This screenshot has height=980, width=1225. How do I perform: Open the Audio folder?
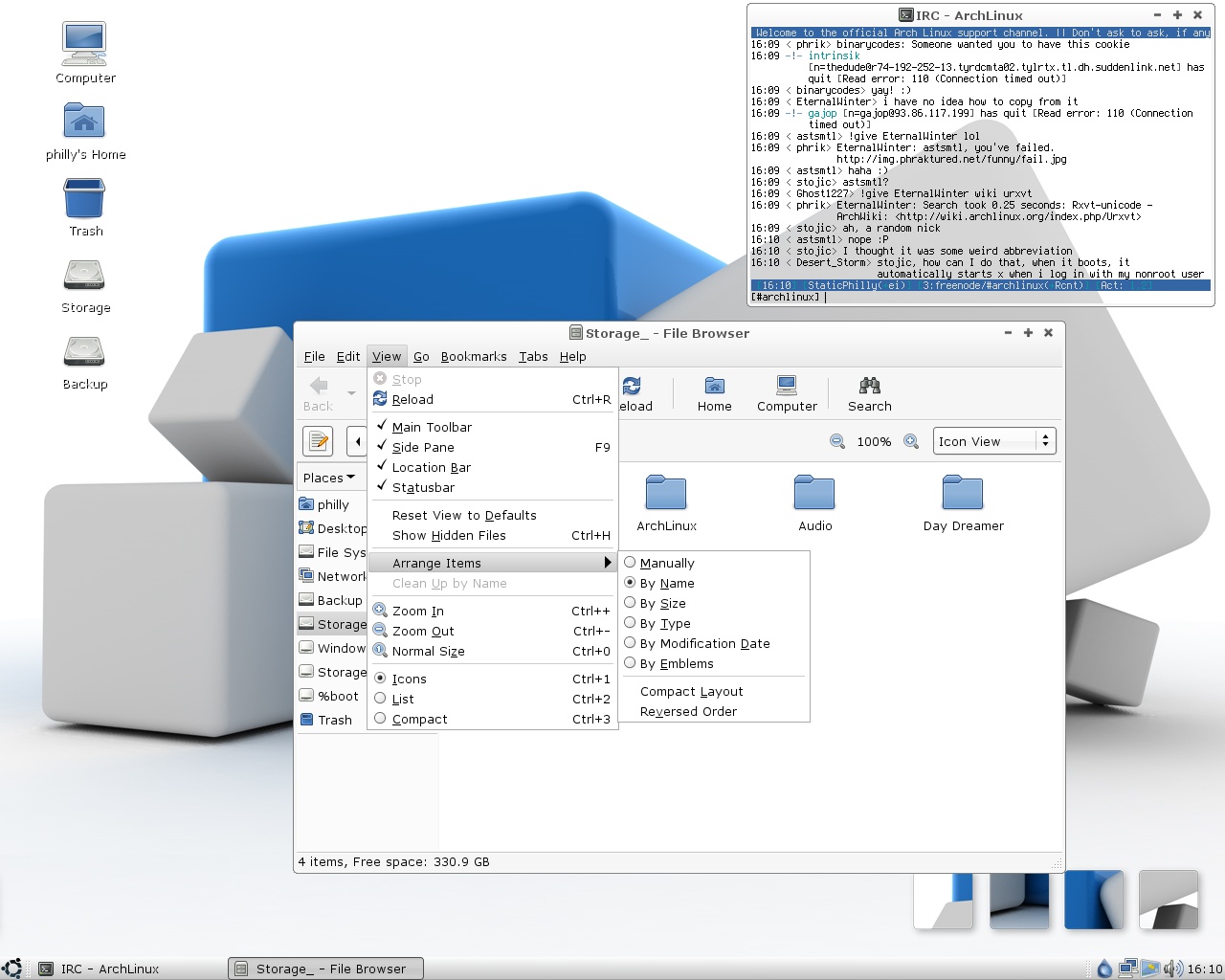814,503
